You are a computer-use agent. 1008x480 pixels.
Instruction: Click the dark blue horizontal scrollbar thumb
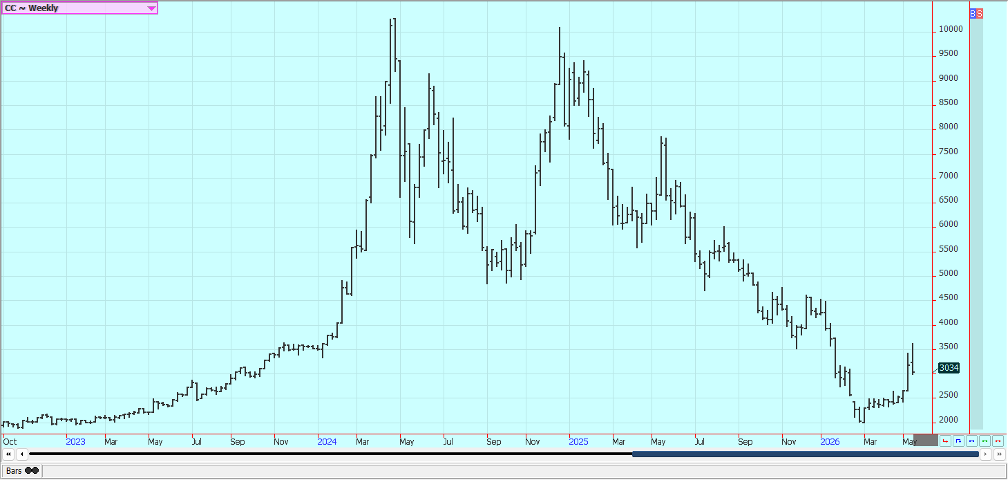tap(805, 454)
